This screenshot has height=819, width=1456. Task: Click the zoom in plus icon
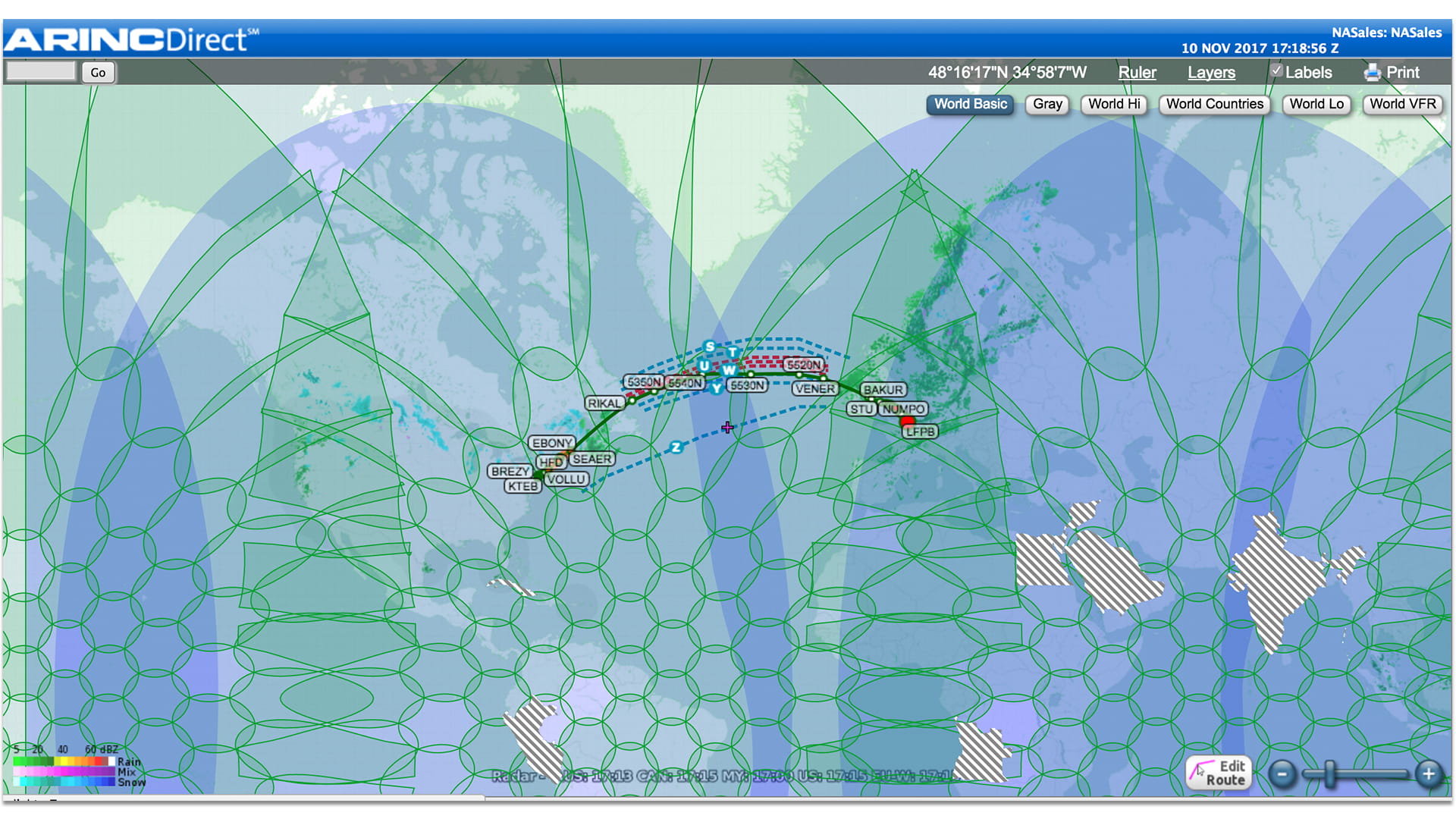pyautogui.click(x=1429, y=773)
